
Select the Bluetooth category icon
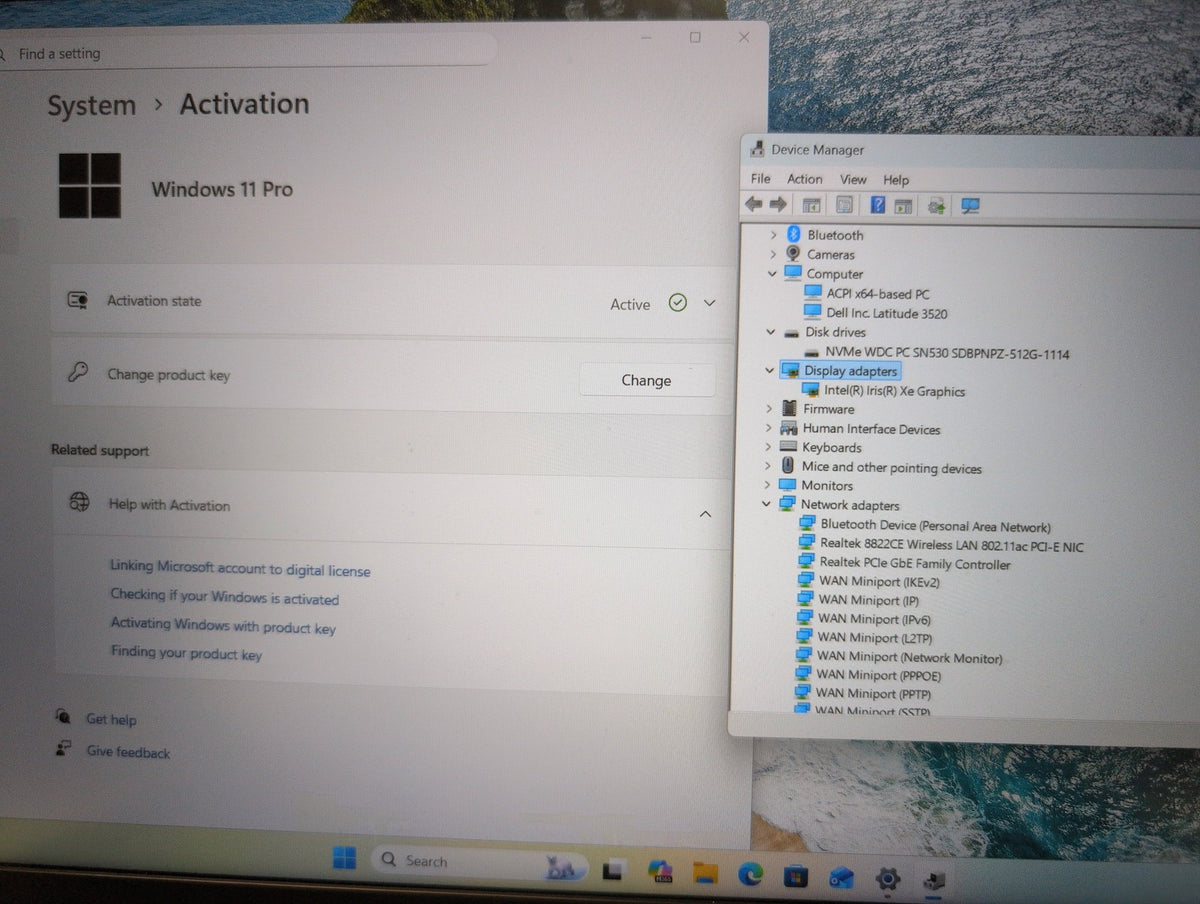point(794,235)
